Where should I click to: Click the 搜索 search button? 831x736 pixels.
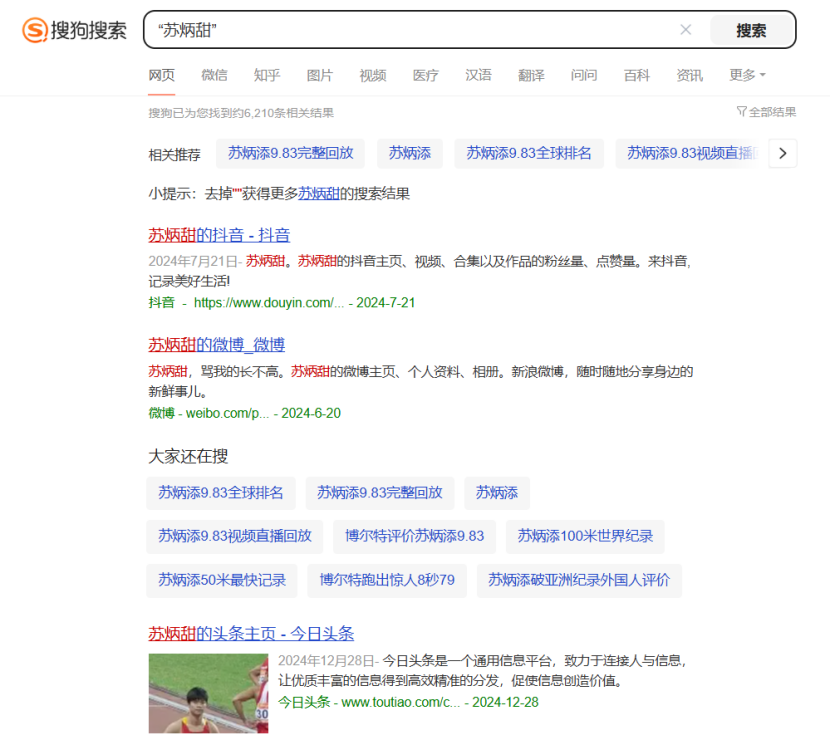(x=750, y=29)
